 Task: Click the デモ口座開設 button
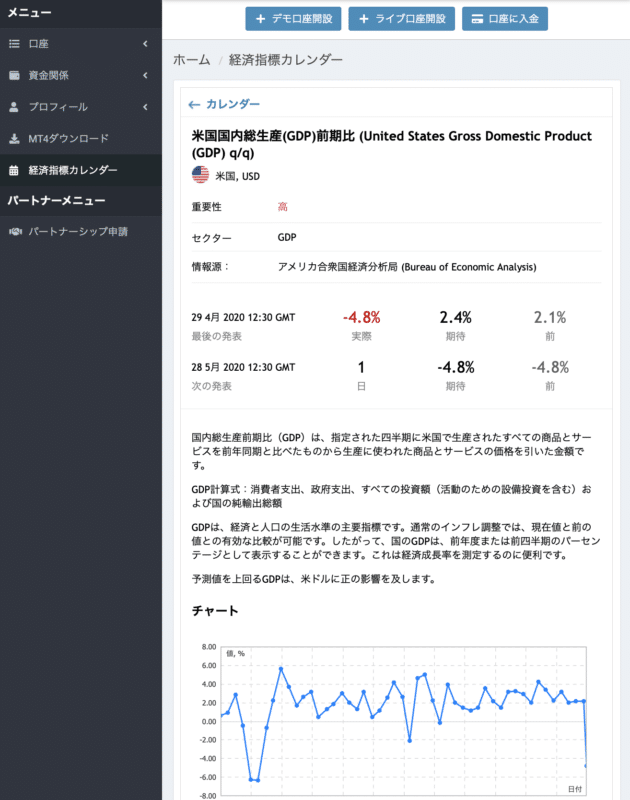[293, 19]
